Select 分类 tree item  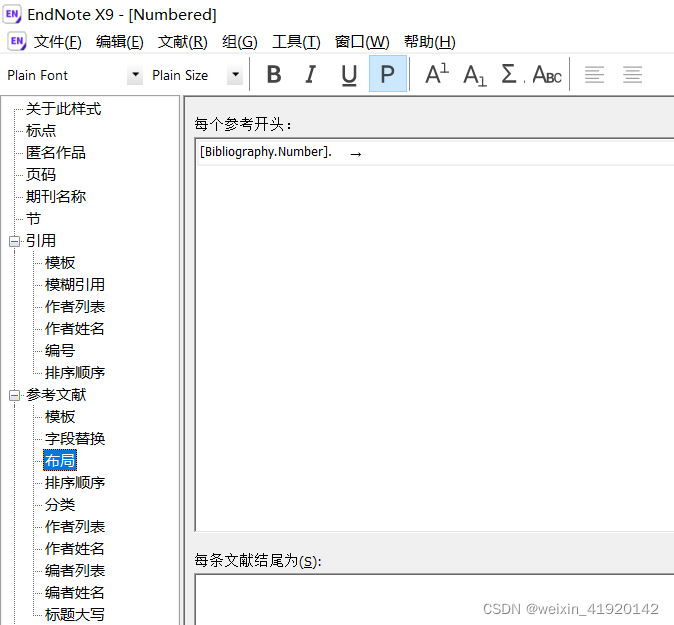[60, 505]
